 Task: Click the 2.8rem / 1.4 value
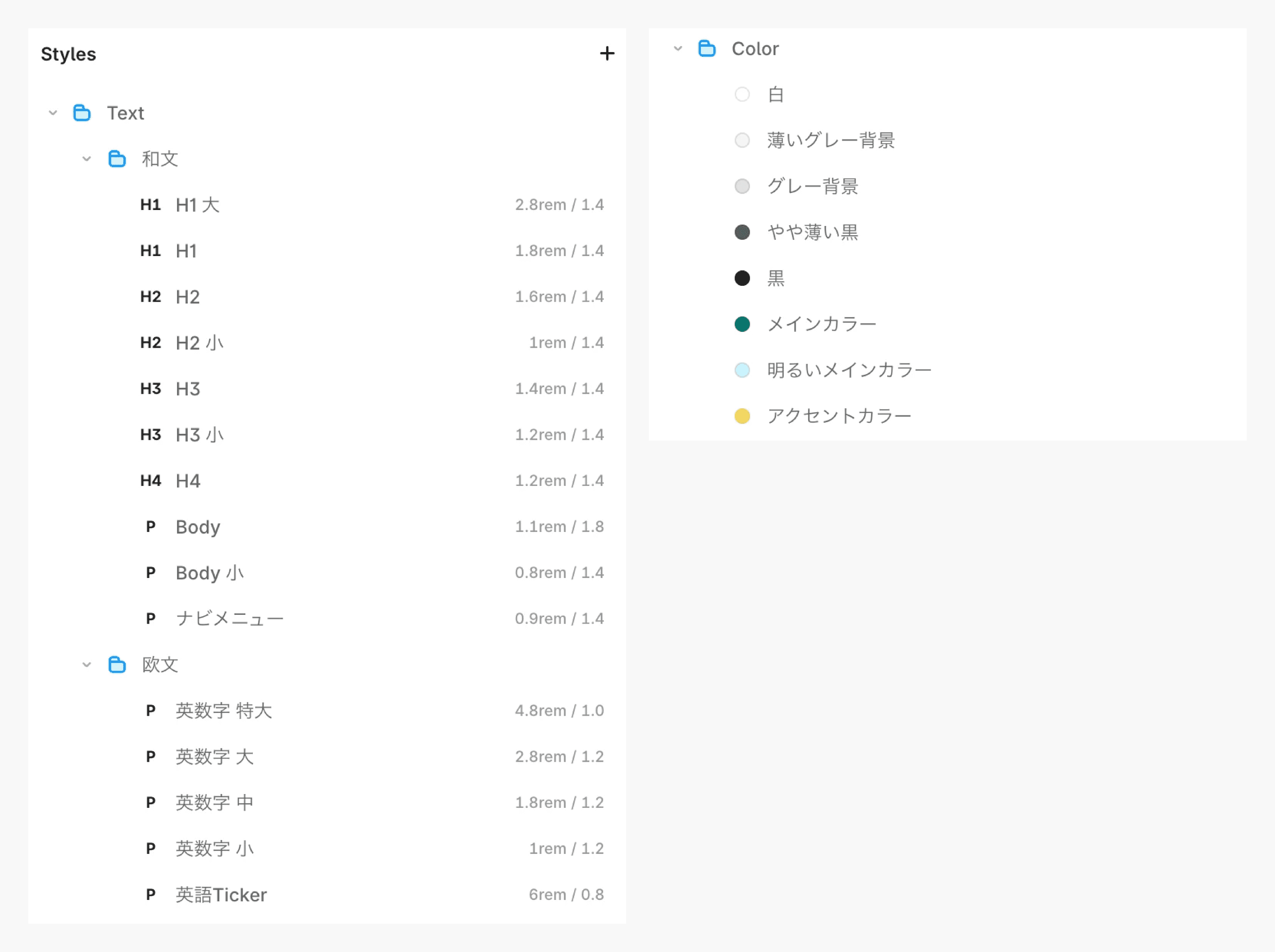click(560, 205)
